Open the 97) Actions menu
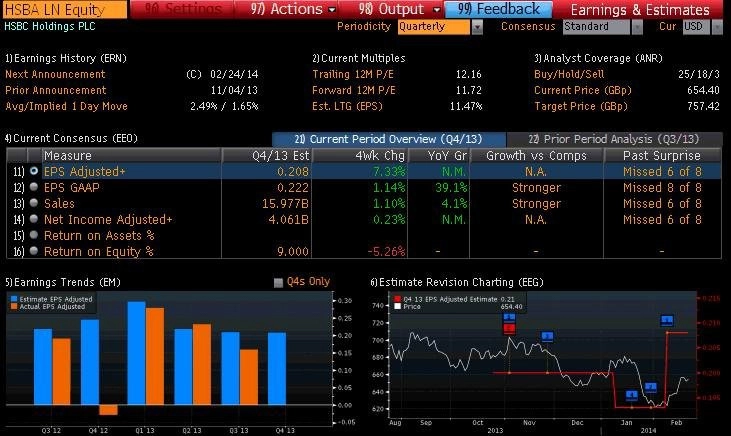The height and width of the screenshot is (436, 731). [293, 9]
